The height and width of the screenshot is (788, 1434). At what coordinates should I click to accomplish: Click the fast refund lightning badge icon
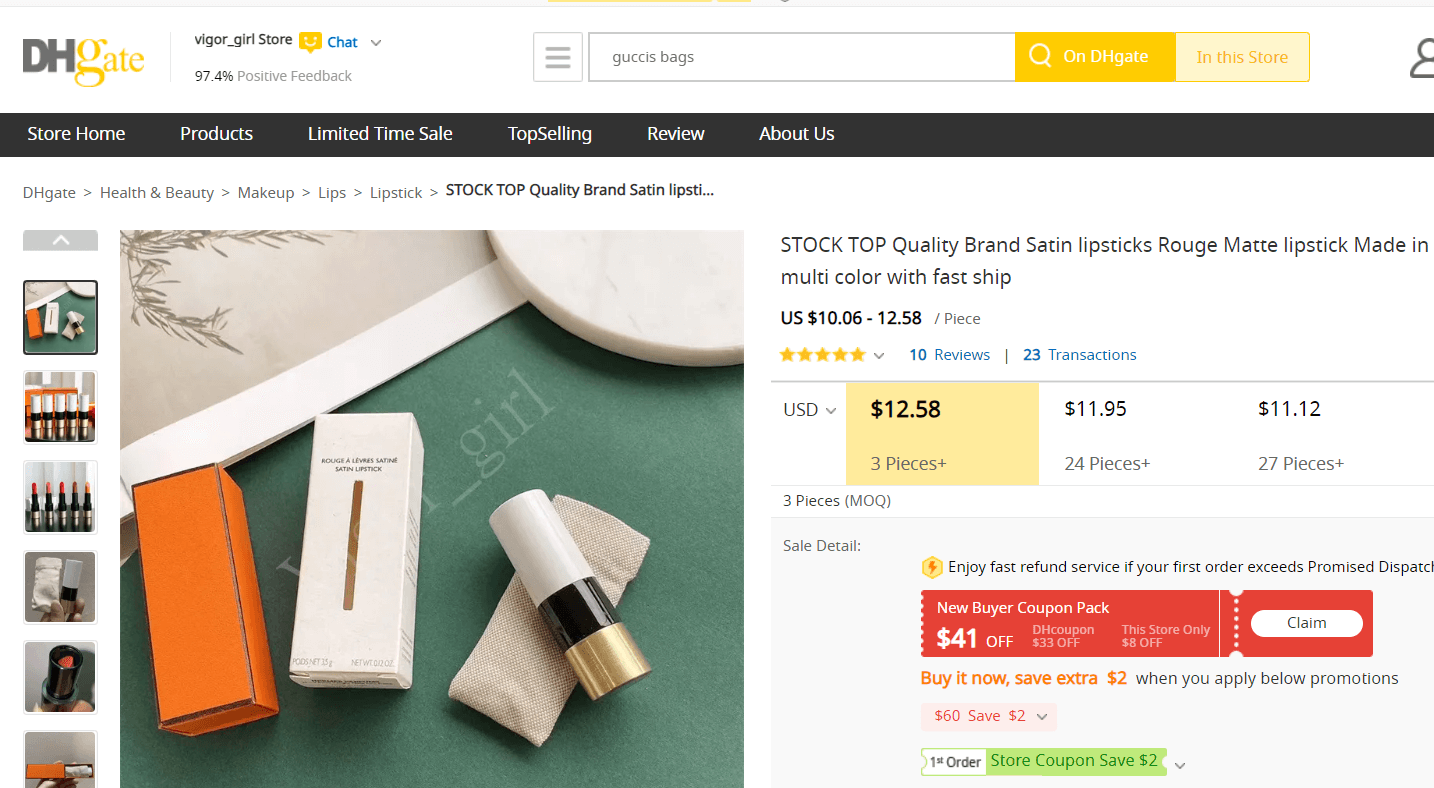click(x=932, y=567)
